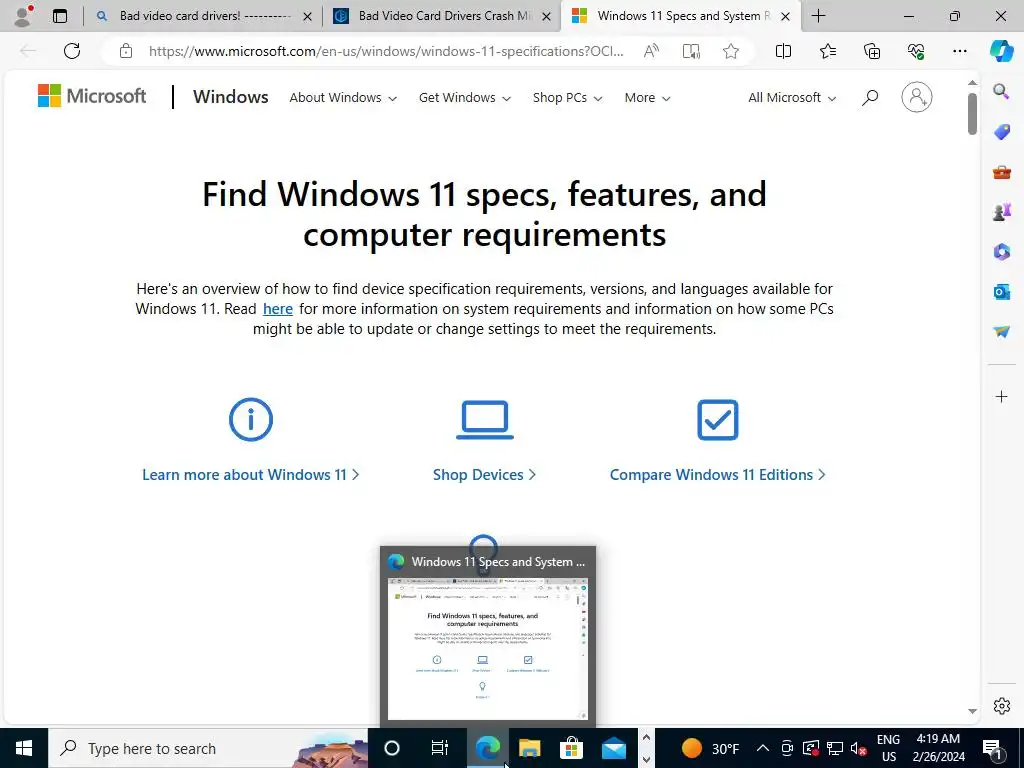Select the Edge window preview thumbnail

click(x=488, y=648)
